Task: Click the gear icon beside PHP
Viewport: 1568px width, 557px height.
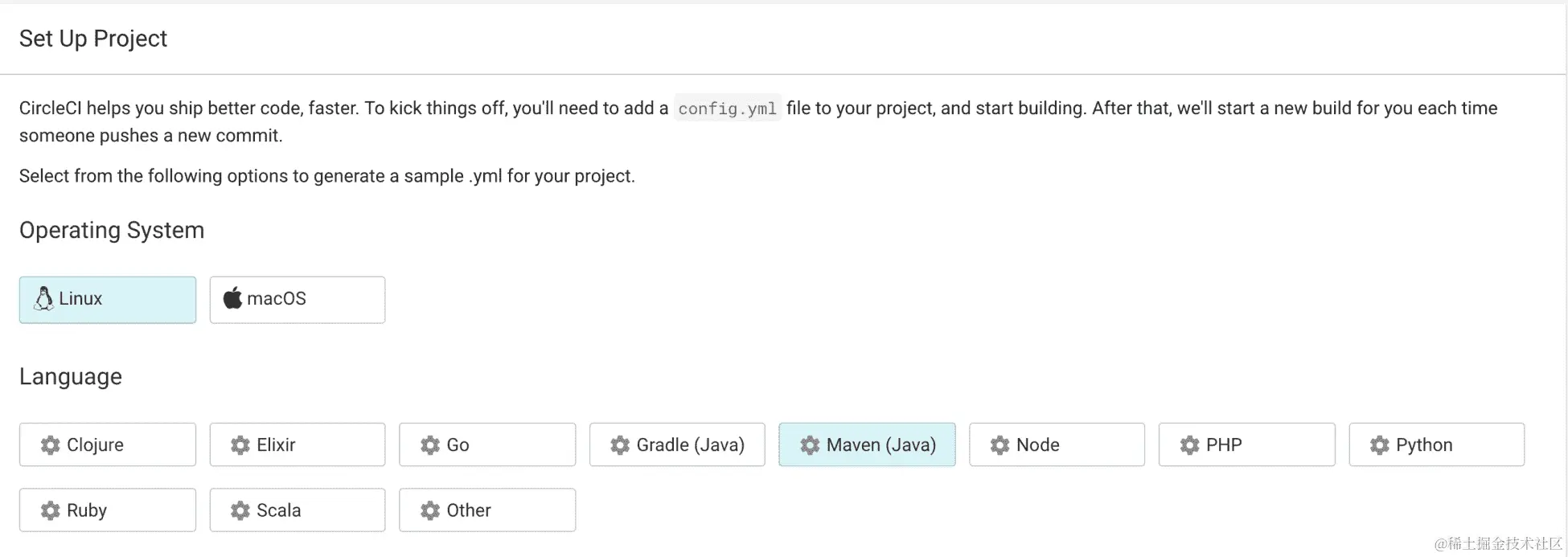Action: pos(1189,445)
